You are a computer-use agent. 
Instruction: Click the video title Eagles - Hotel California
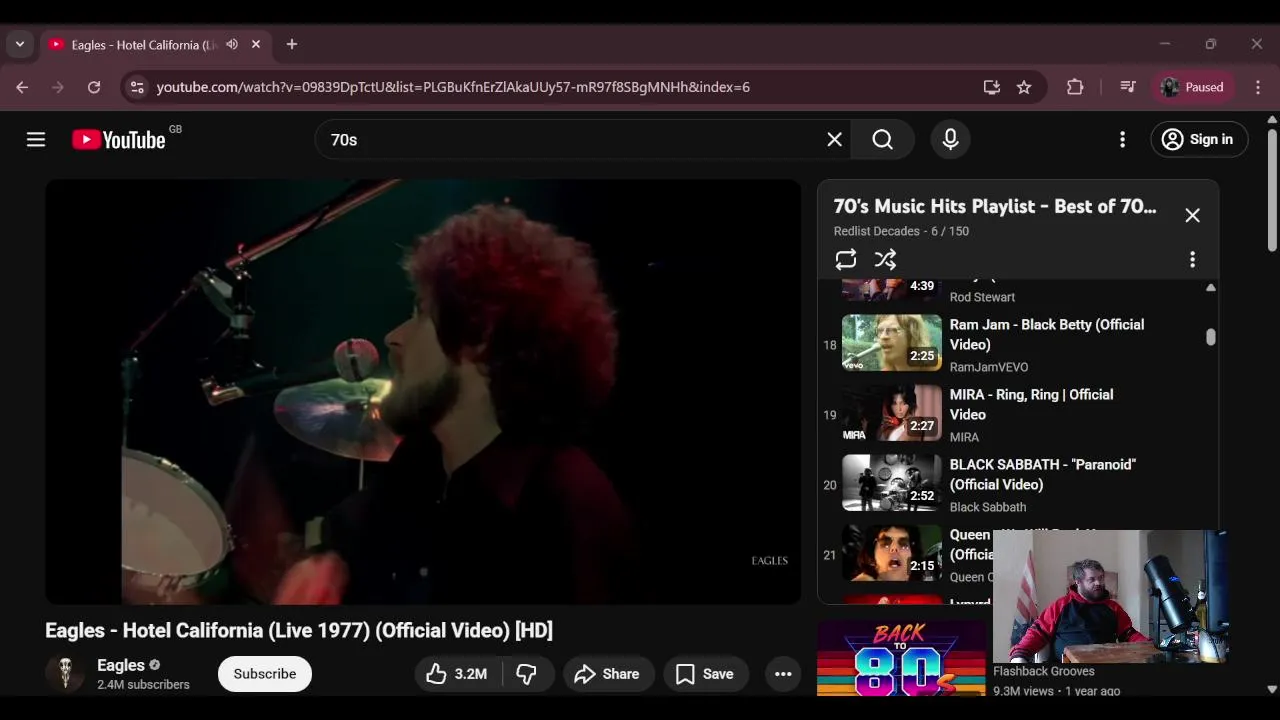coord(299,630)
